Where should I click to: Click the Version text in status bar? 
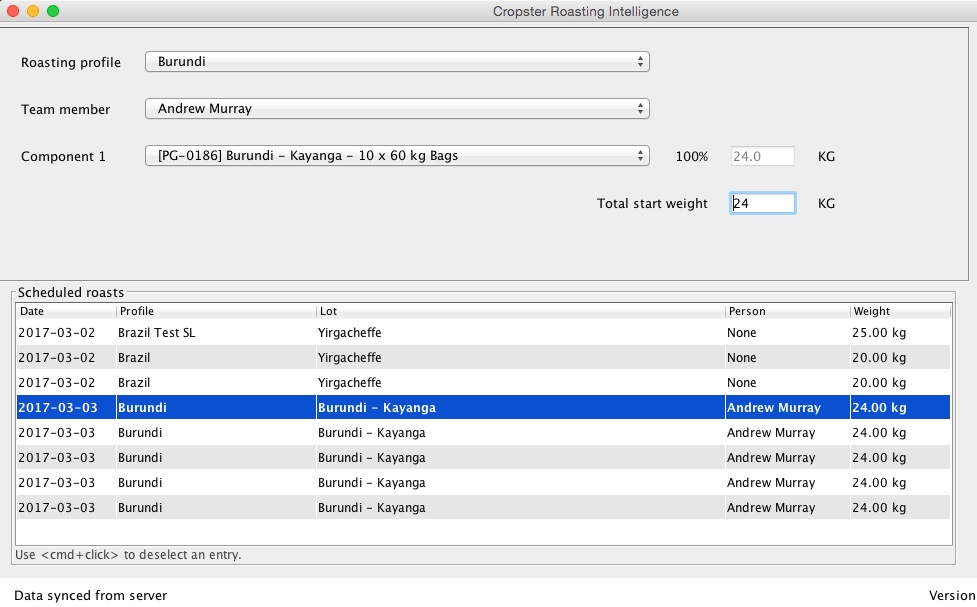[x=953, y=596]
